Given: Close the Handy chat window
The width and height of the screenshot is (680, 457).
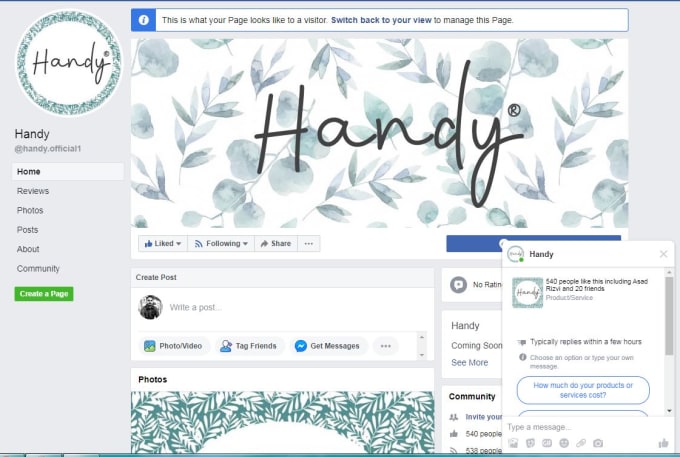Looking at the screenshot, I should click(663, 254).
